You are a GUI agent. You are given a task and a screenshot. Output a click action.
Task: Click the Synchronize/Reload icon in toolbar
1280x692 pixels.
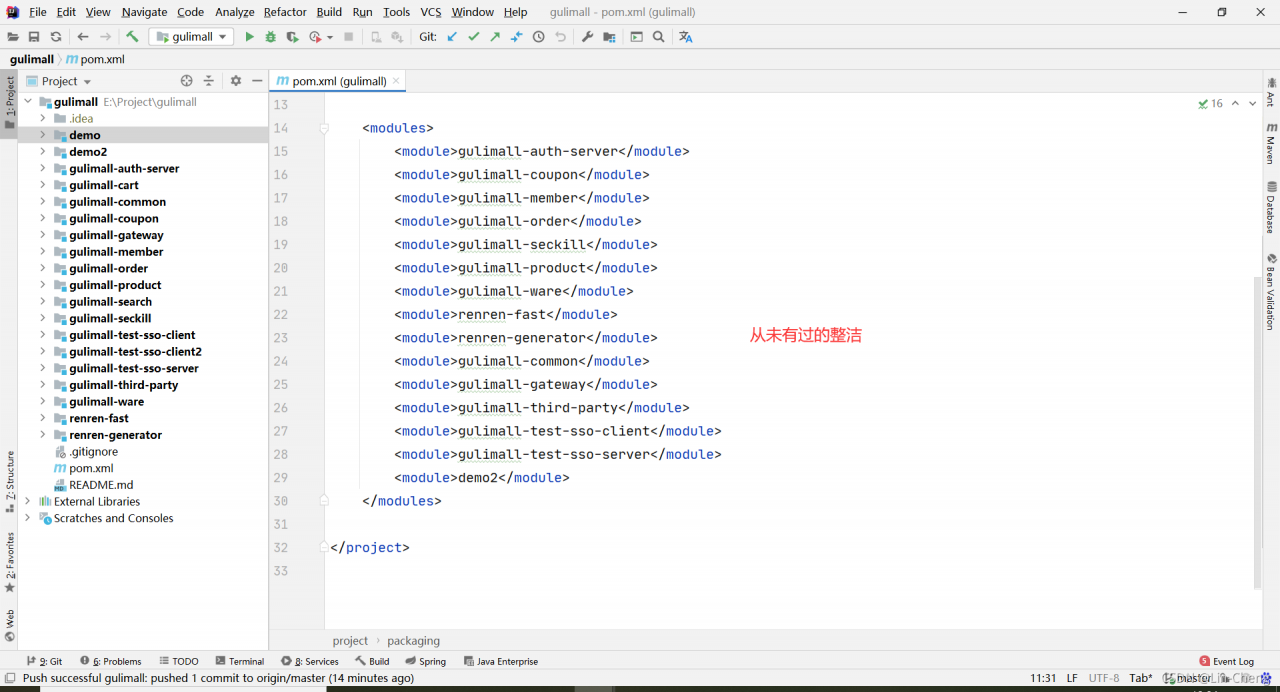(56, 37)
